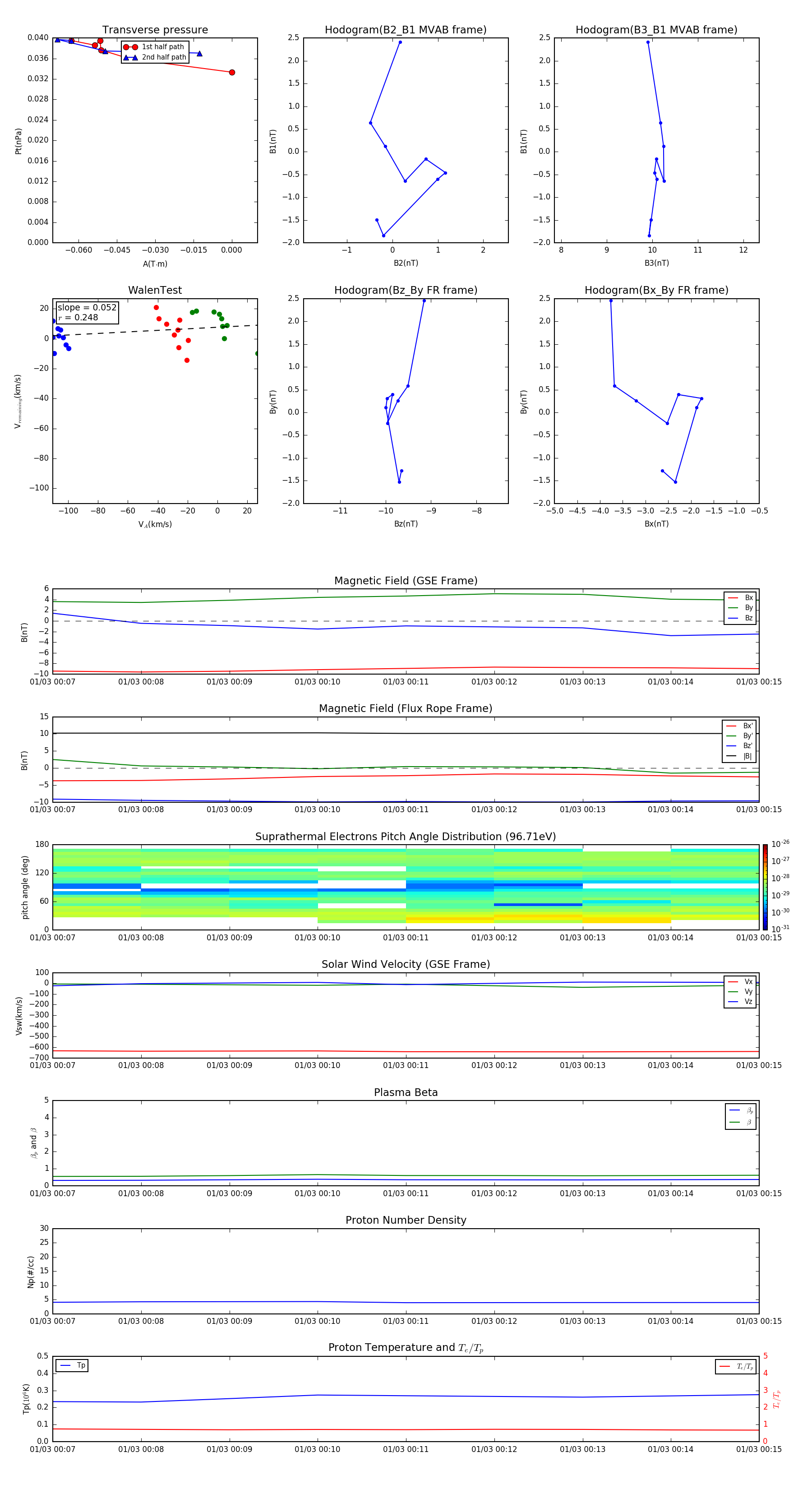This screenshot has width=812, height=1489.
Task: Click the 'Hodogram(Bx_By FR frame)' title
Action: [656, 290]
